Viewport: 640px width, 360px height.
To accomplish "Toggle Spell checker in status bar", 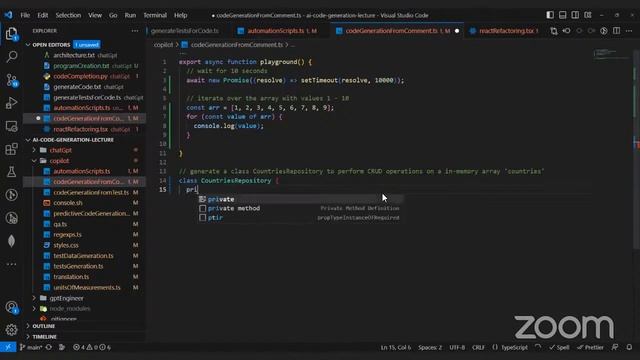I will (x=559, y=347).
